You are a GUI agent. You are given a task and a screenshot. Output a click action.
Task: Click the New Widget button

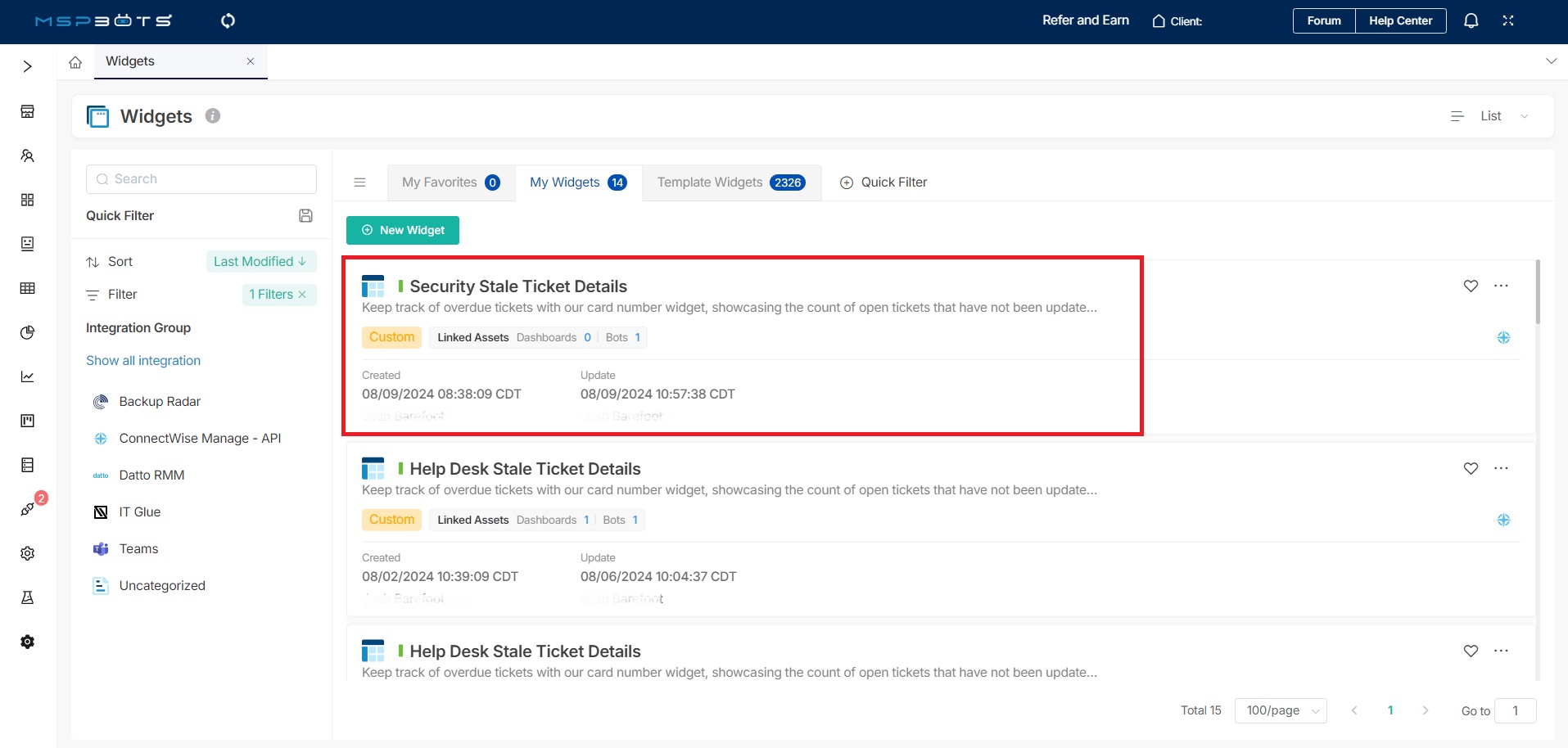(x=403, y=231)
